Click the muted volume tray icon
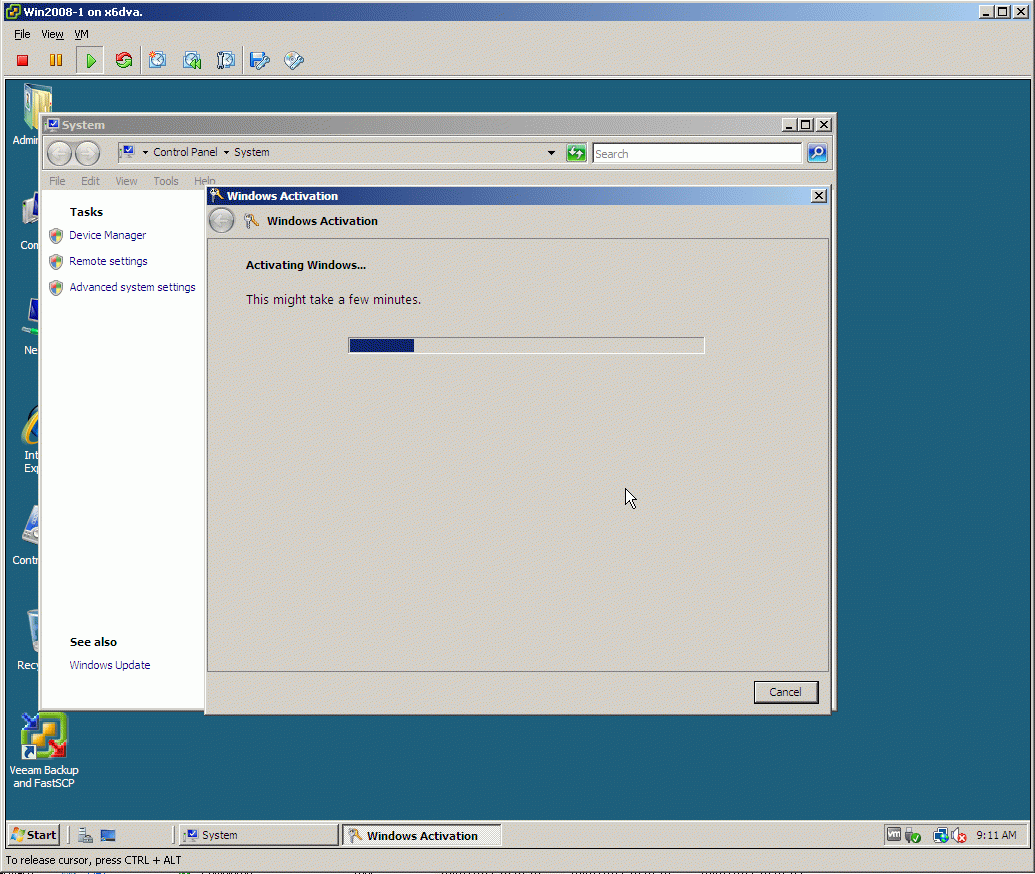 [x=959, y=836]
